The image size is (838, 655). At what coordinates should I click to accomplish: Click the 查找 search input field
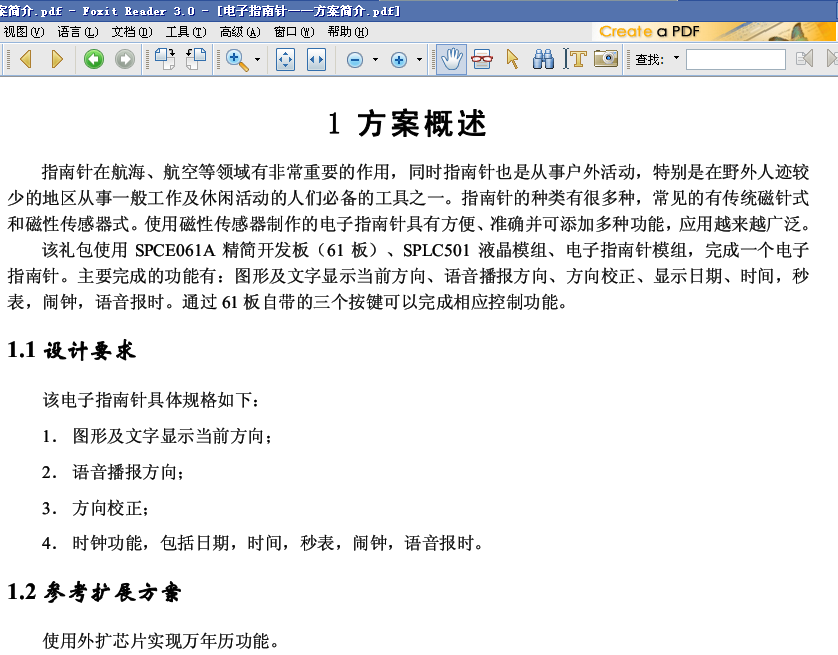point(735,59)
